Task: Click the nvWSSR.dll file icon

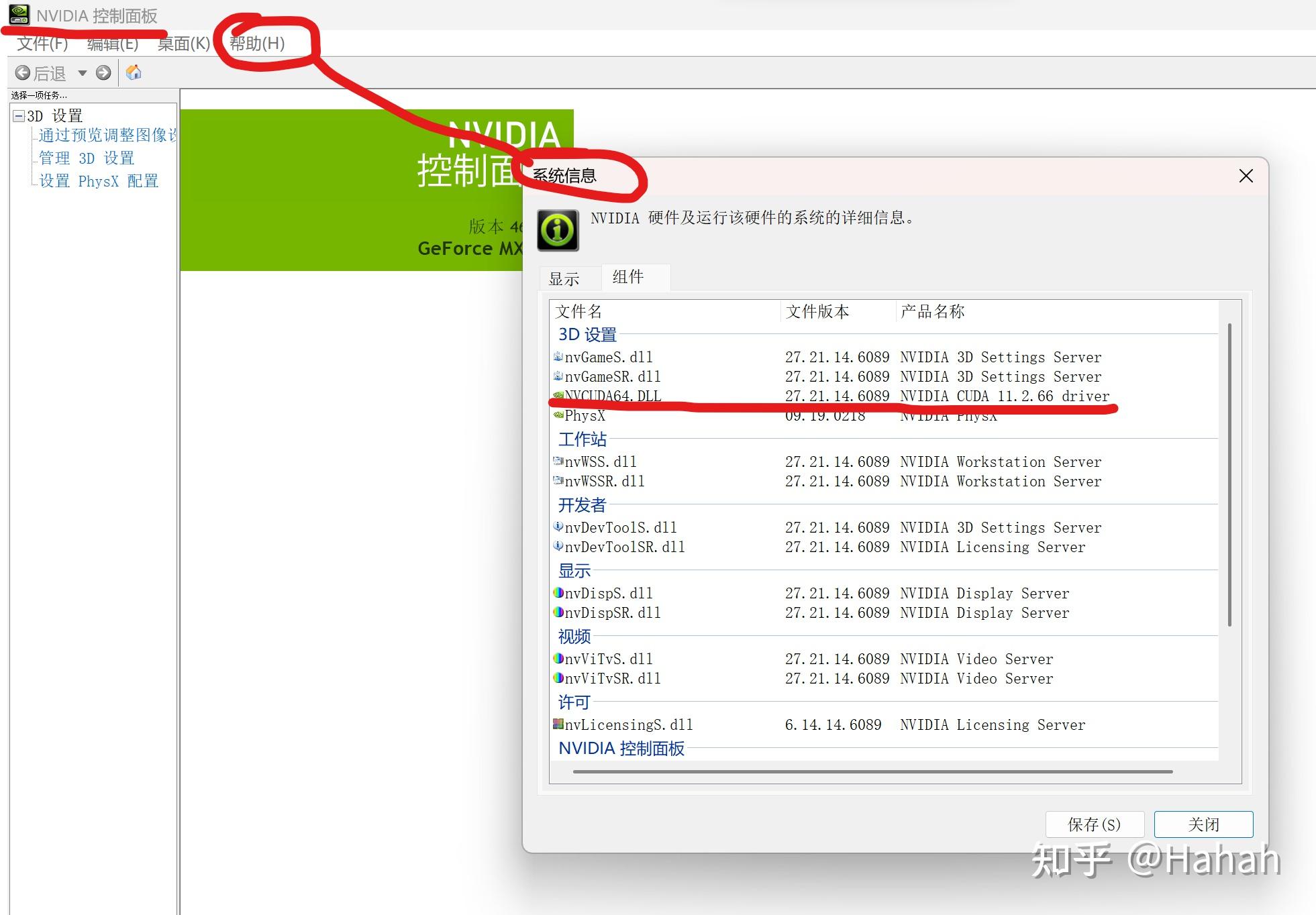Action: (x=558, y=480)
